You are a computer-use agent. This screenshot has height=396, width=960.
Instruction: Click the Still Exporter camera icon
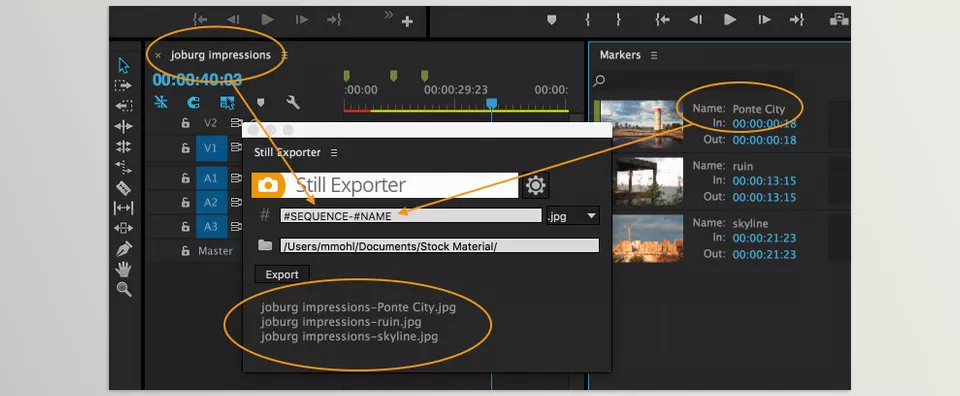(x=268, y=185)
